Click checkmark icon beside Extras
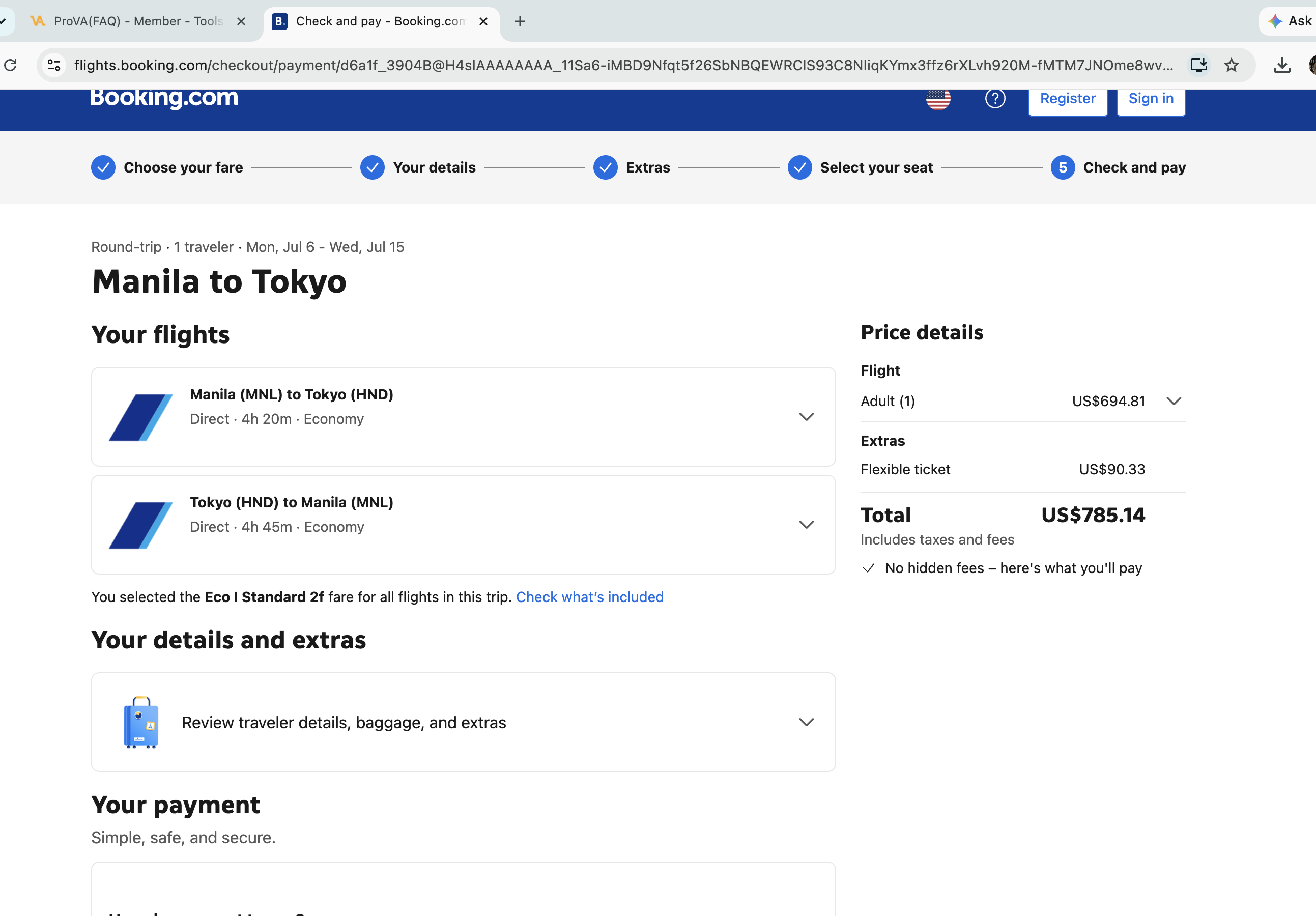 pyautogui.click(x=605, y=167)
